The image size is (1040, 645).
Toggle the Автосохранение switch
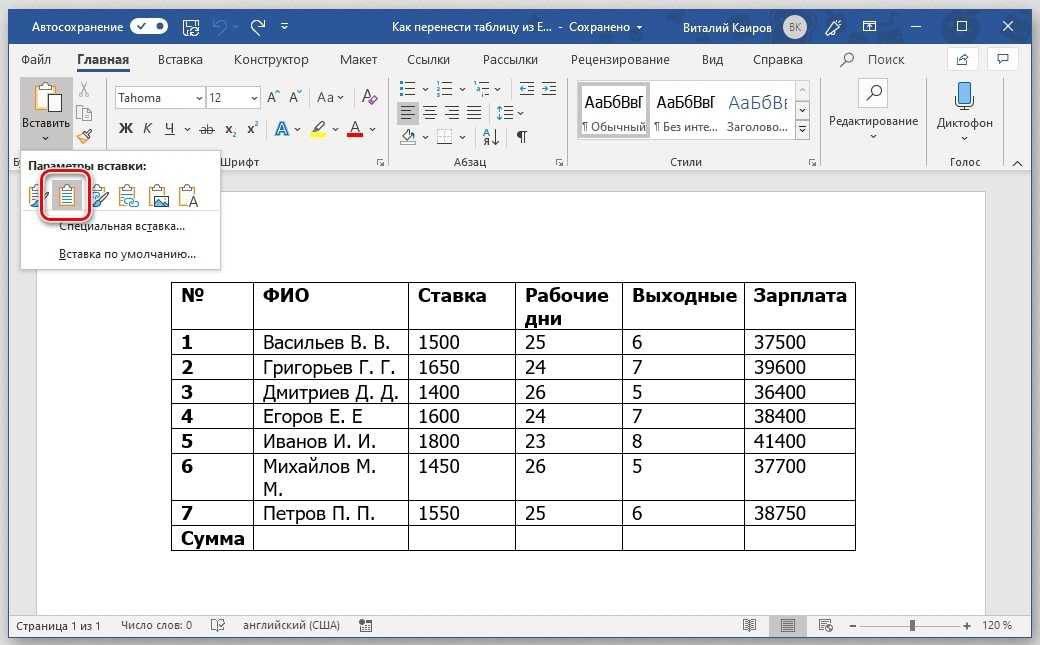click(x=149, y=26)
